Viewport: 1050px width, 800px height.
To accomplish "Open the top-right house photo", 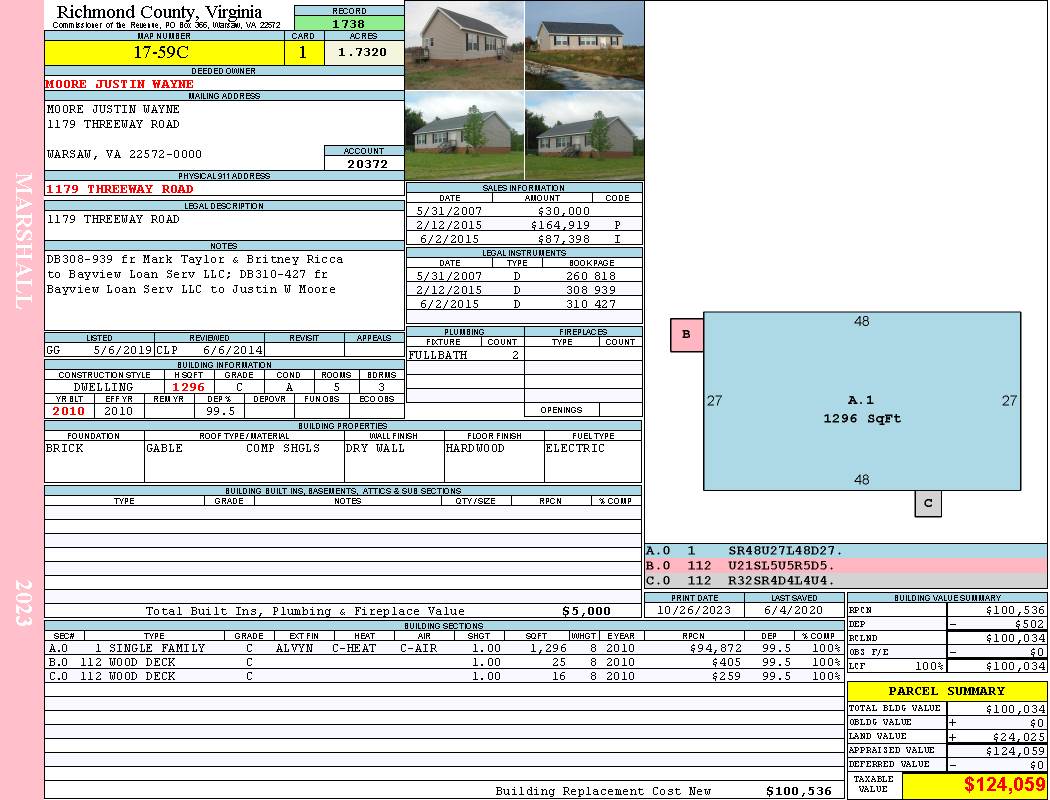I will coord(583,45).
